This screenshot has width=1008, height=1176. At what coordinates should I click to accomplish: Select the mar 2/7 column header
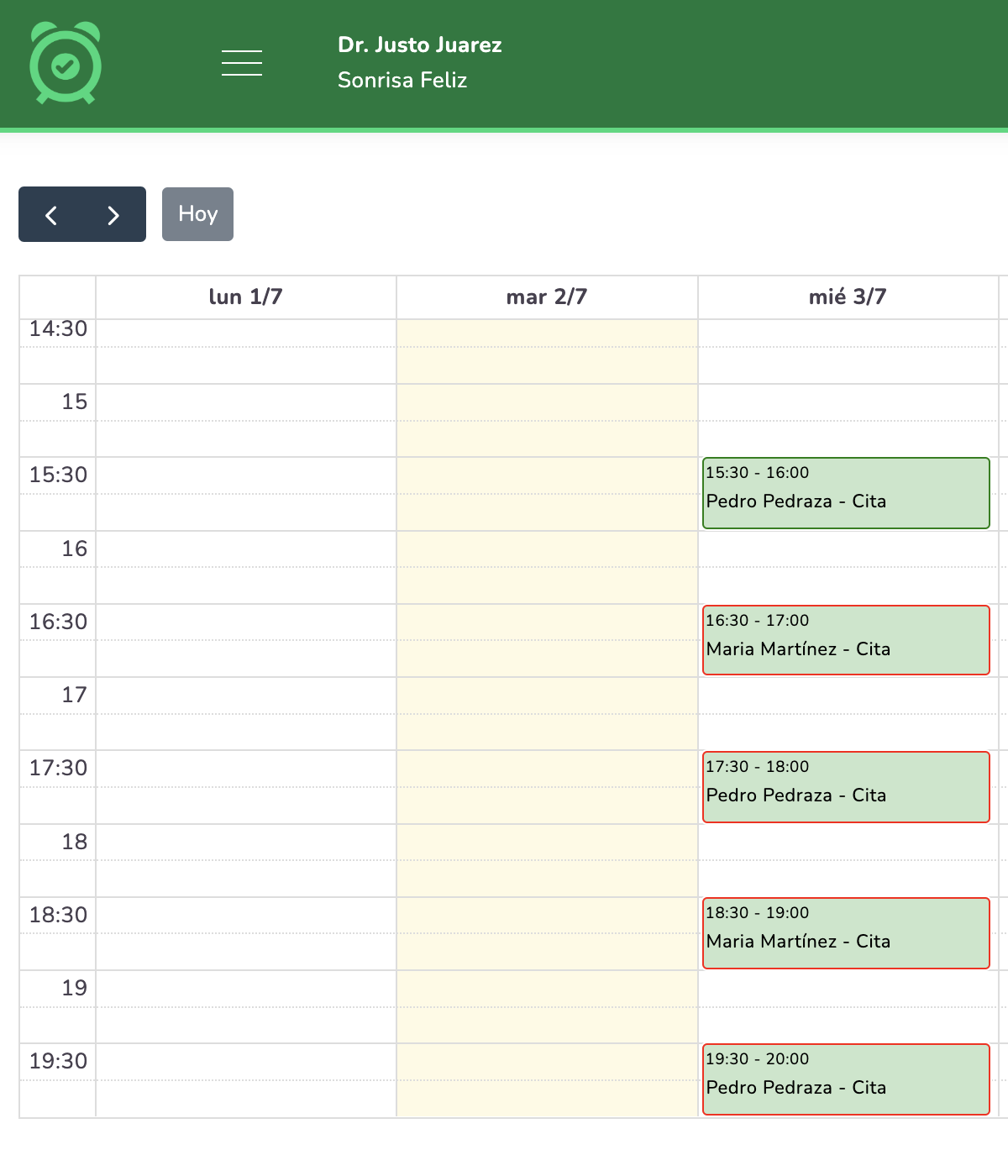(547, 297)
